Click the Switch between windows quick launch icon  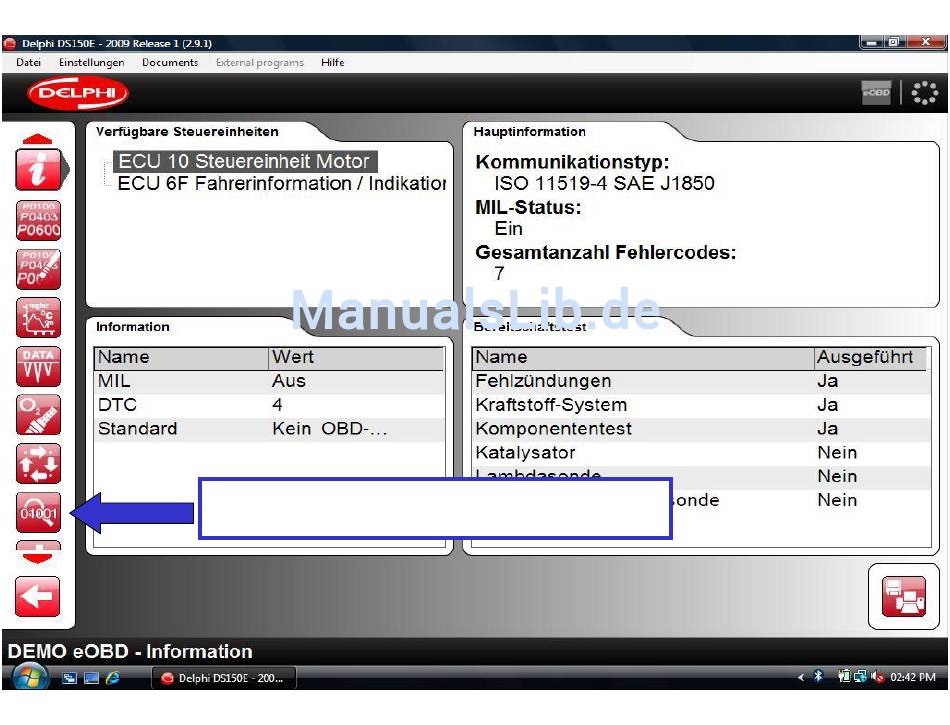[x=70, y=678]
